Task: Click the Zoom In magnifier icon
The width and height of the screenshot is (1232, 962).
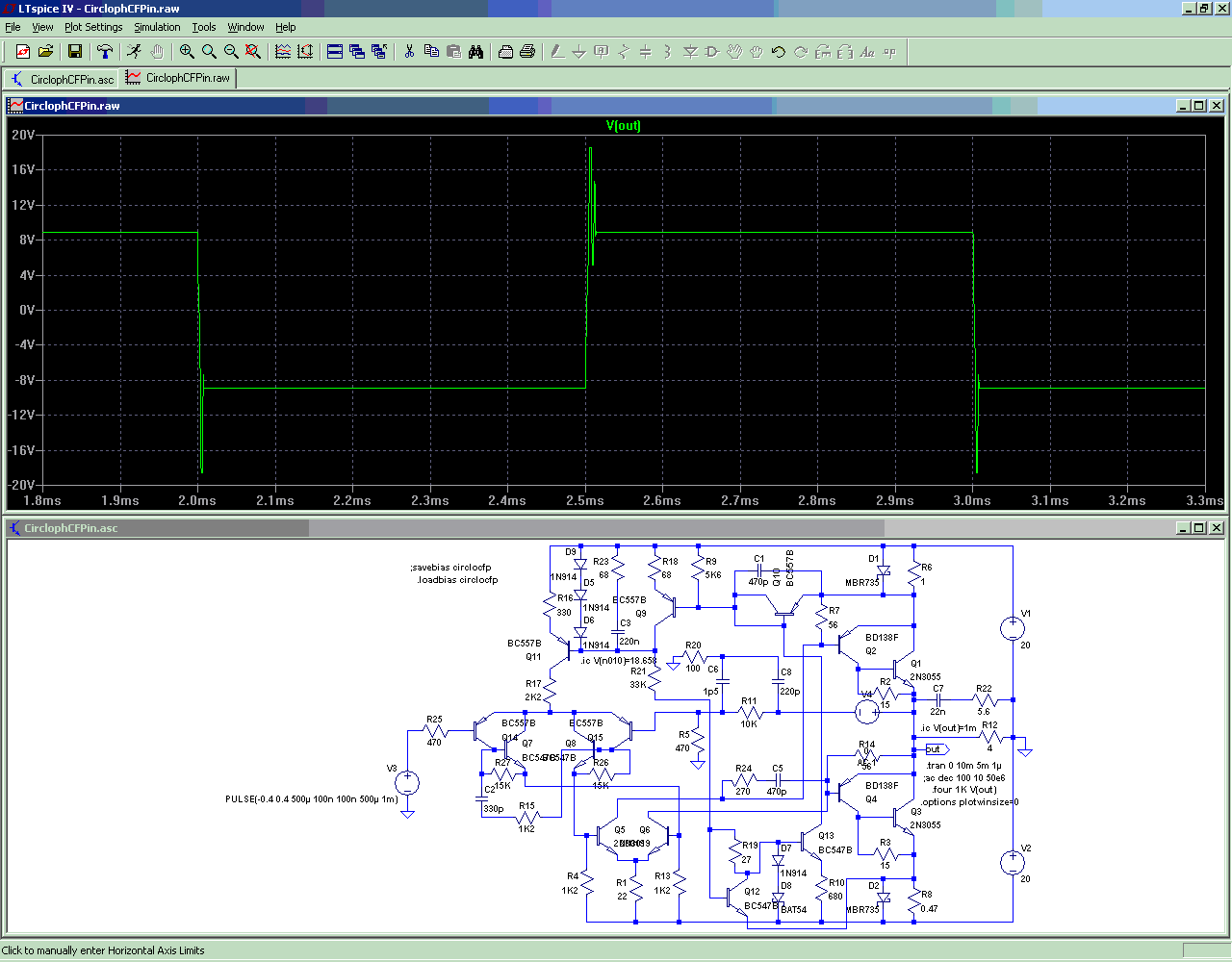Action: coord(187,52)
